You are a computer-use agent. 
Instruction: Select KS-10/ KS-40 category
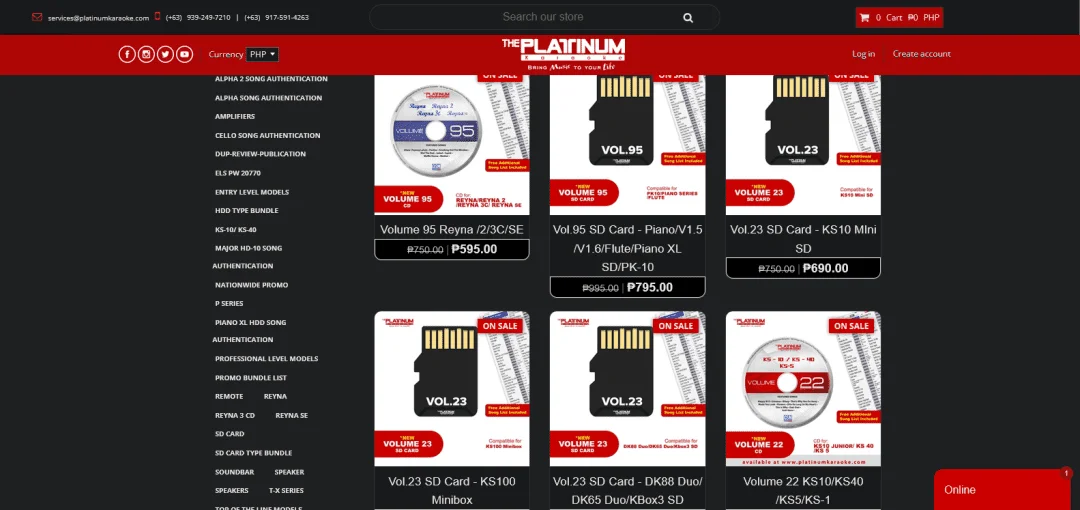(236, 230)
